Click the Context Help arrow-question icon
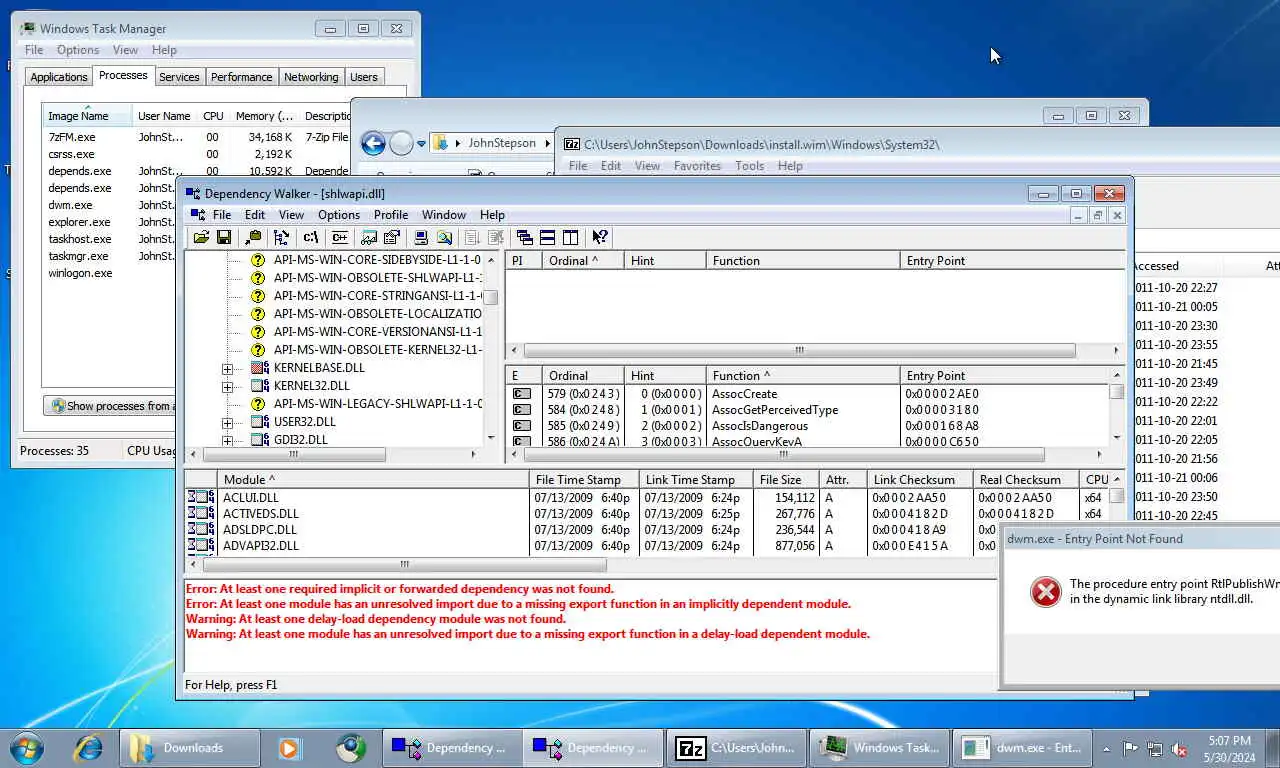Screen dimensions: 1280x768 point(599,237)
